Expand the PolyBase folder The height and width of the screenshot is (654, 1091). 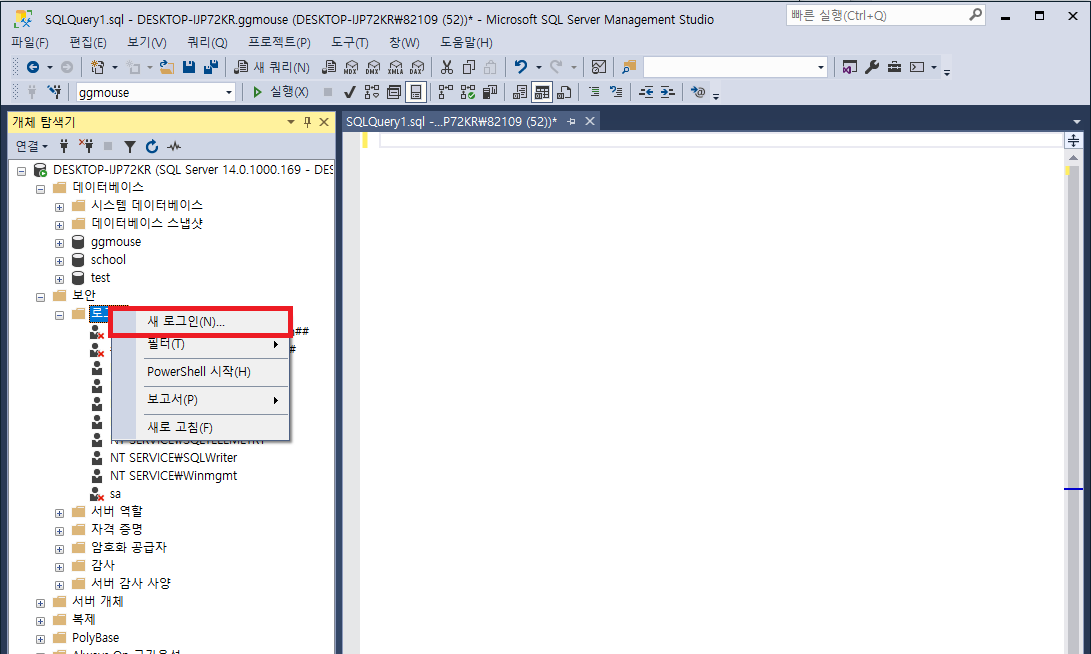pos(40,639)
